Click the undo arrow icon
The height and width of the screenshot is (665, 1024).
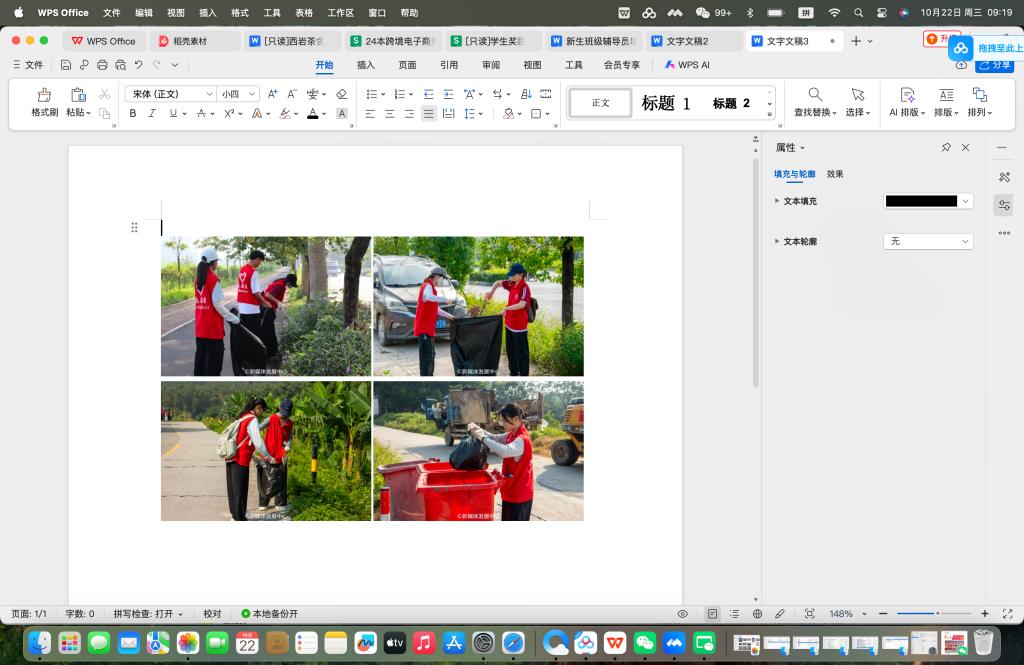click(139, 65)
